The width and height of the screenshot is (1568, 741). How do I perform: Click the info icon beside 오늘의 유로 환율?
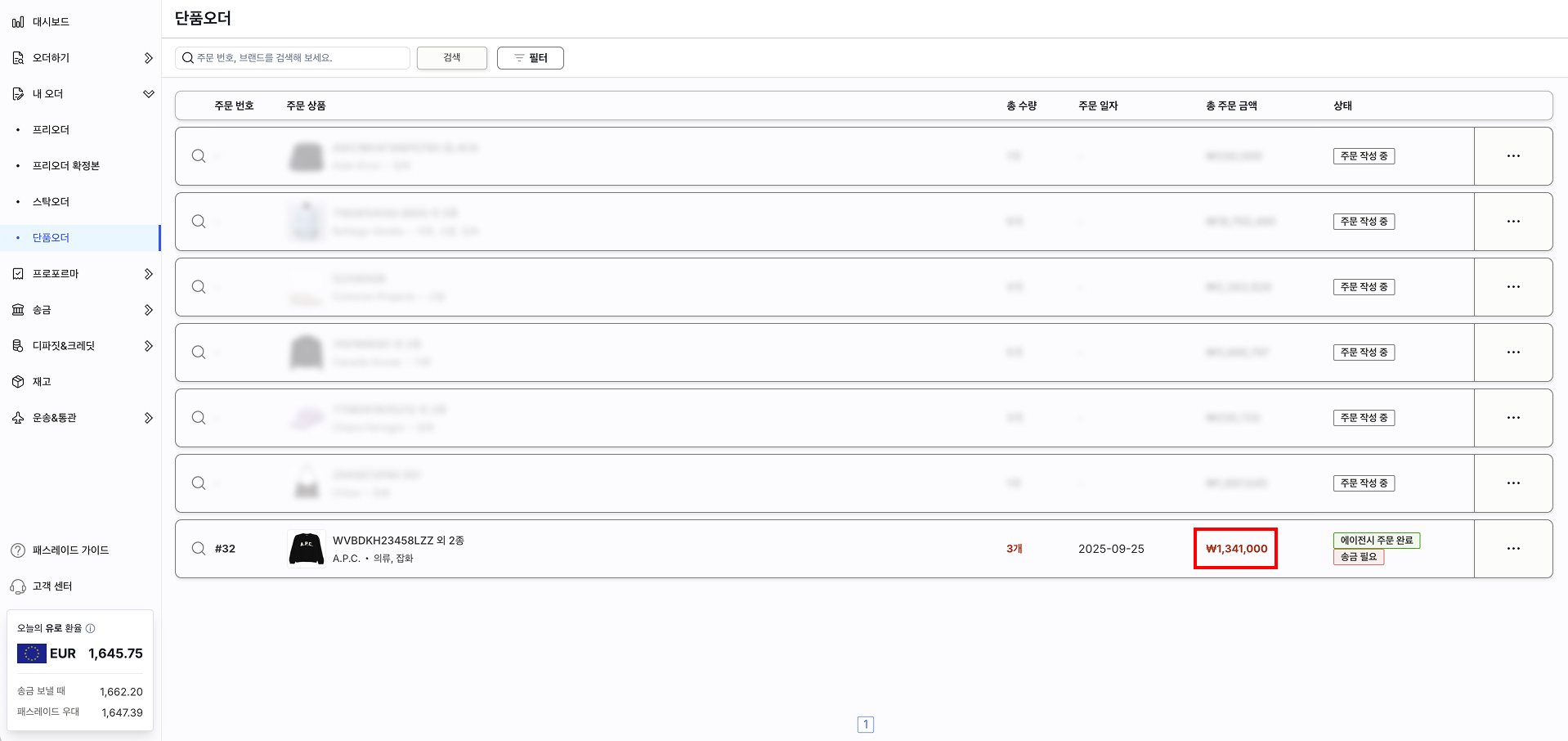coord(91,628)
